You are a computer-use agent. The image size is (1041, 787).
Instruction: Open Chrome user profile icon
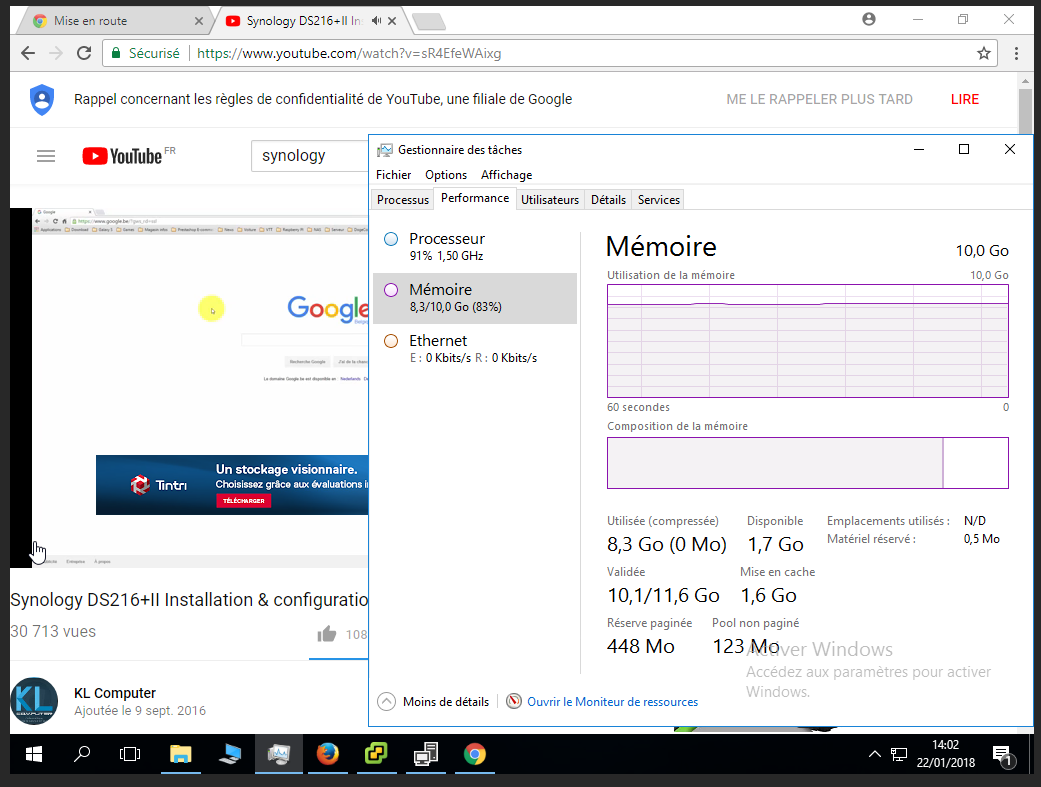tap(869, 19)
